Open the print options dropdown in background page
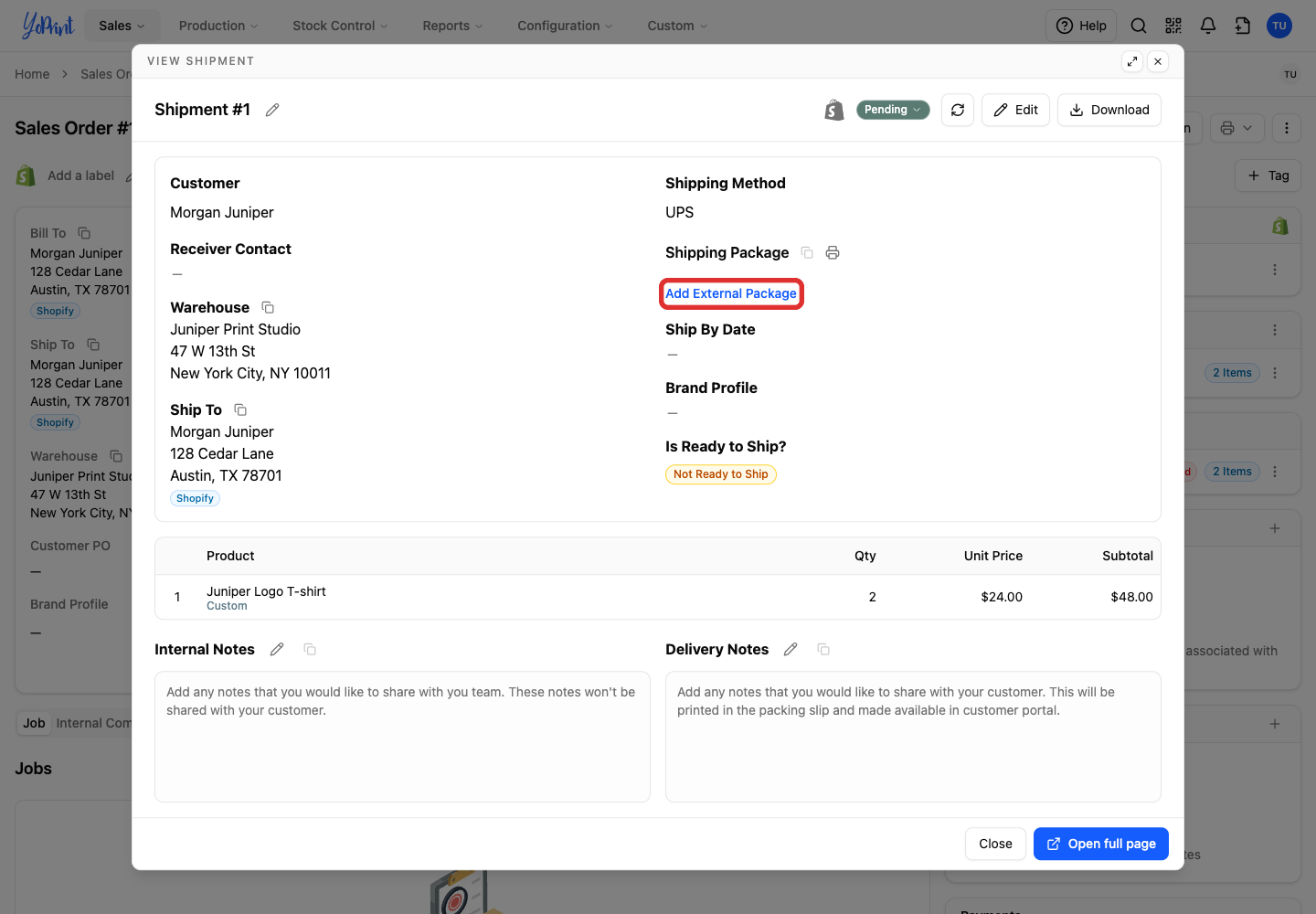This screenshot has width=1316, height=914. click(1237, 128)
